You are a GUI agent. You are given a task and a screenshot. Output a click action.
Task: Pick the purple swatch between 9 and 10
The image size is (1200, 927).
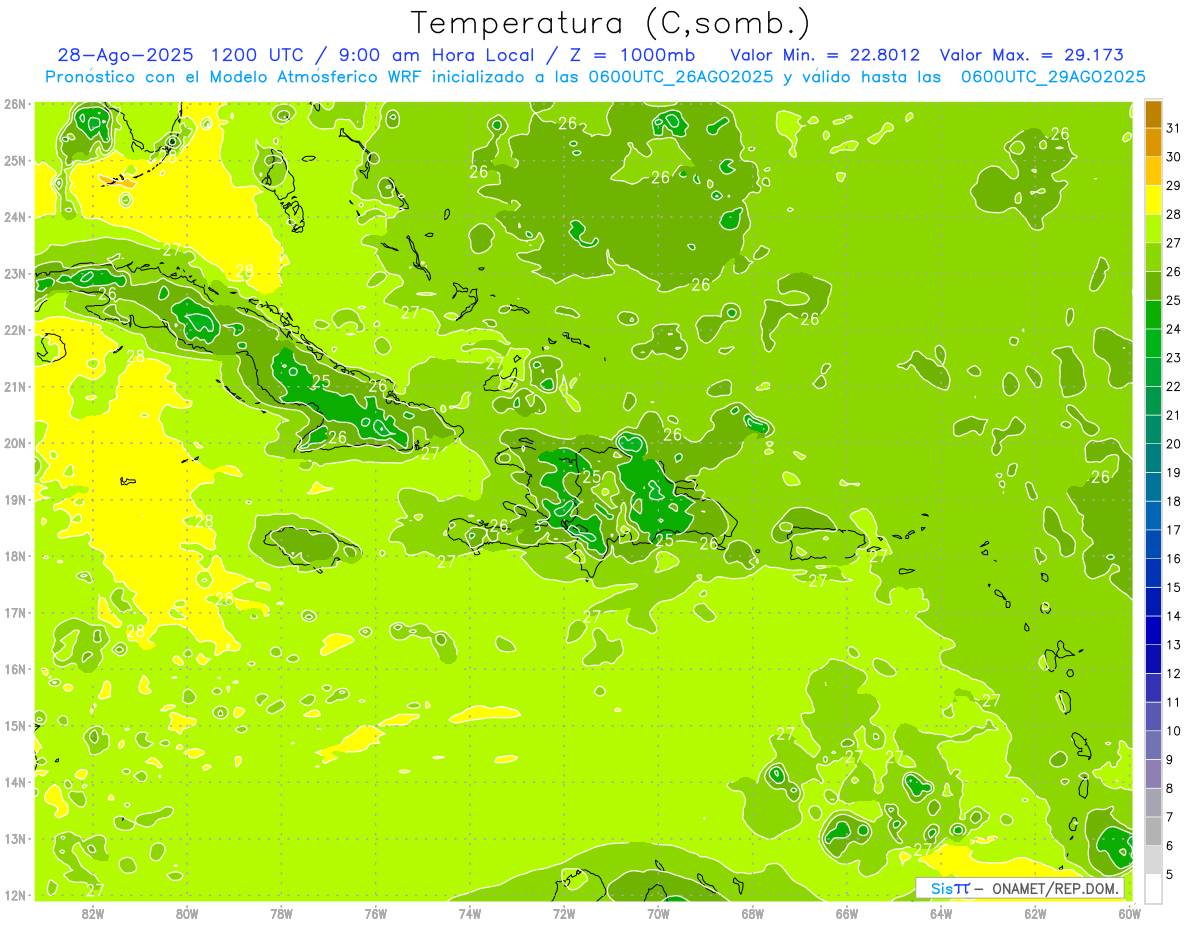[x=1153, y=745]
